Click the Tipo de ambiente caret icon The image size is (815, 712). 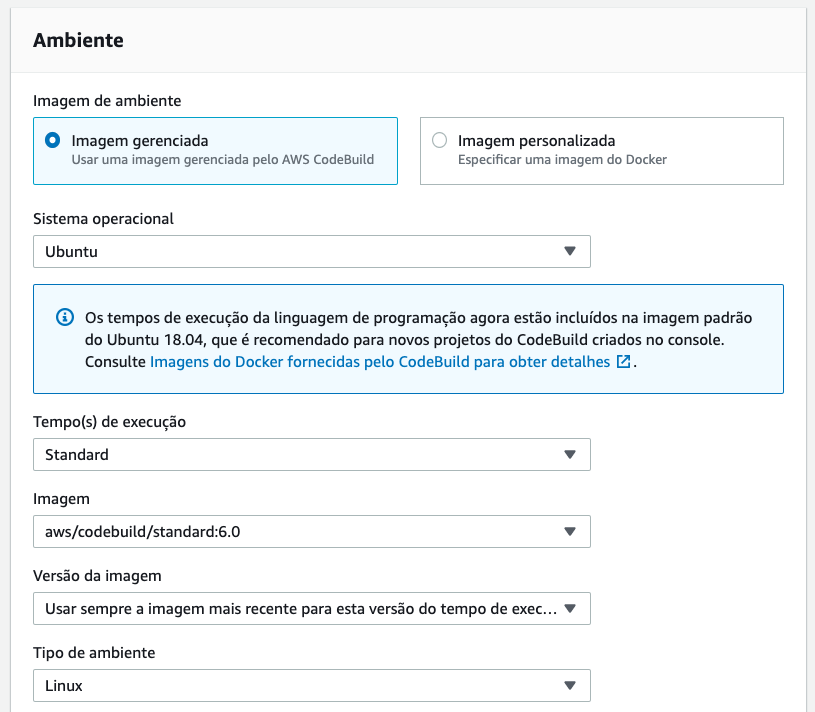click(570, 685)
